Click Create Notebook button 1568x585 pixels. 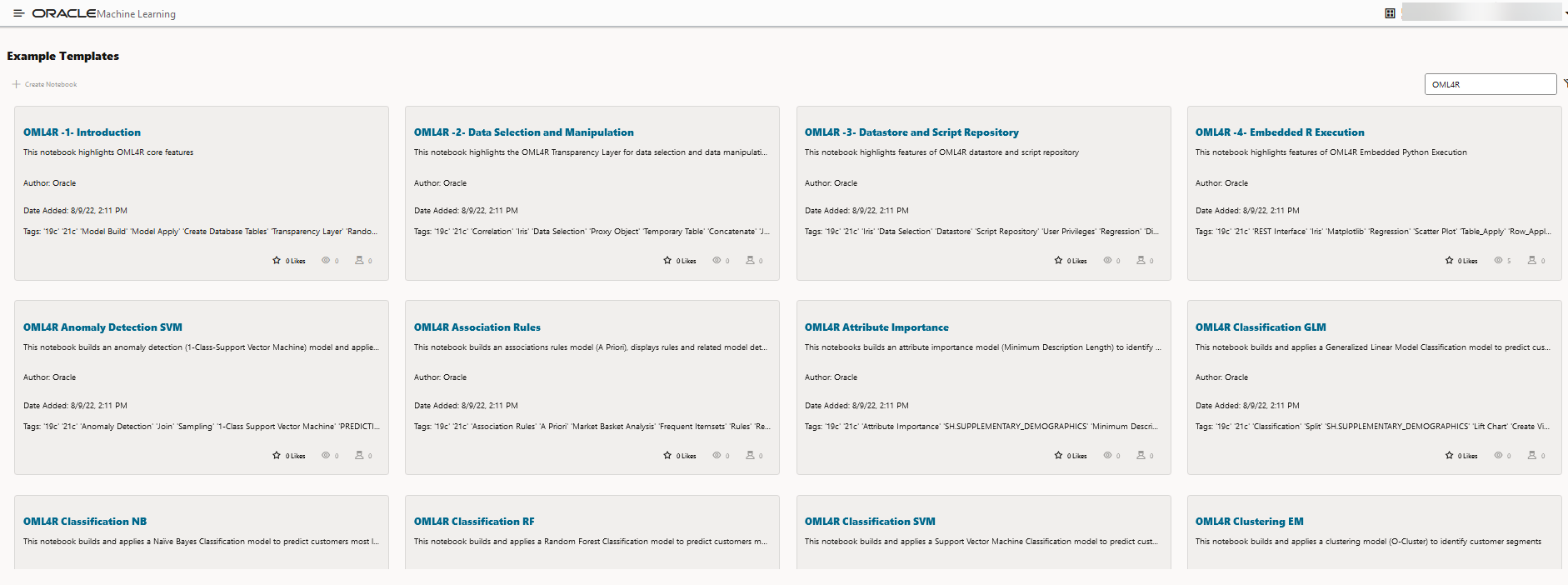pos(45,84)
